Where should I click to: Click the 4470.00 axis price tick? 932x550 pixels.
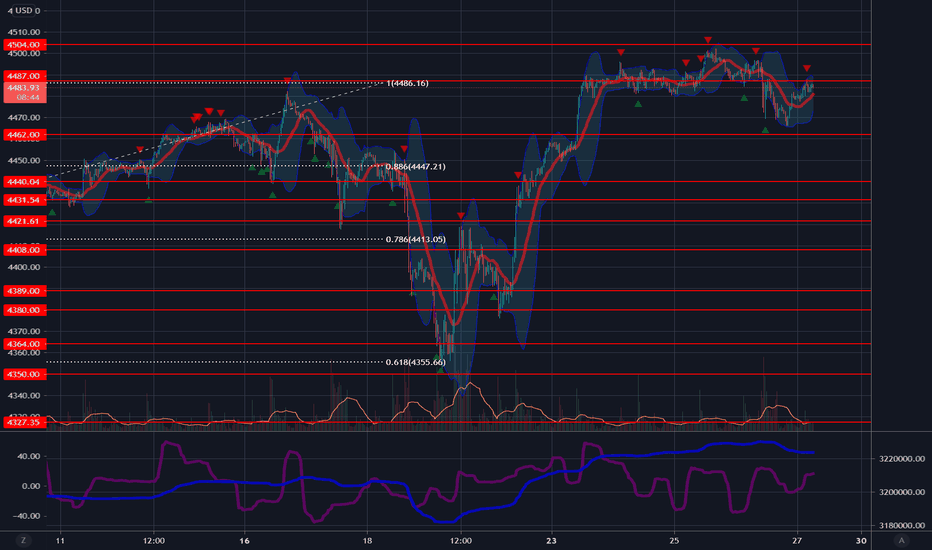point(24,118)
